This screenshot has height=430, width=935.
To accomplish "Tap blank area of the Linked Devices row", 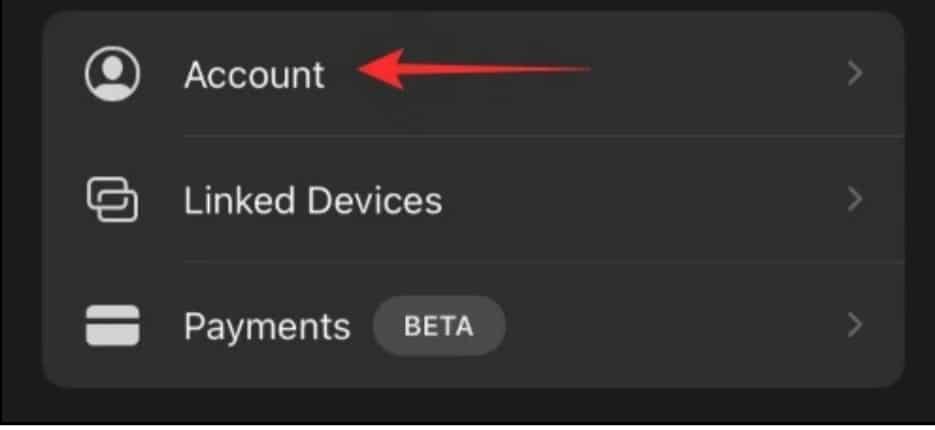I will [644, 199].
